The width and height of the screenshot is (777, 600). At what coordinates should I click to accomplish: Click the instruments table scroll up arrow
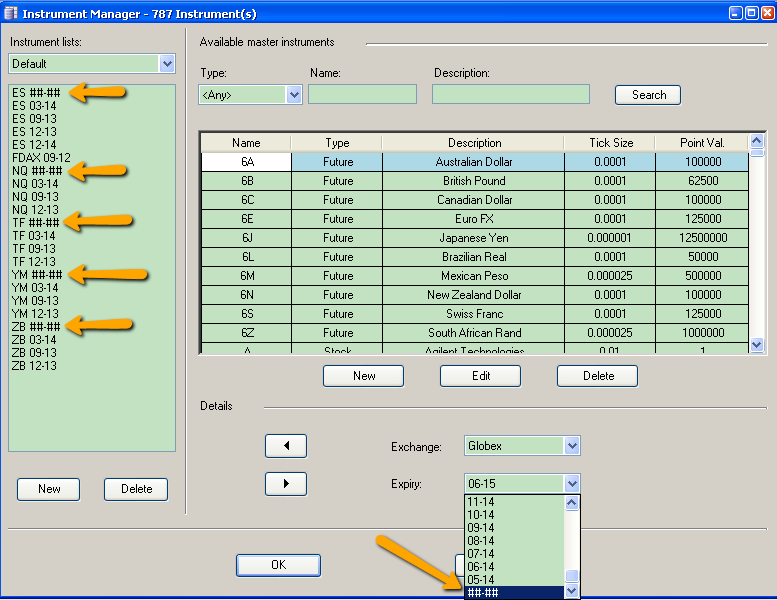point(757,141)
